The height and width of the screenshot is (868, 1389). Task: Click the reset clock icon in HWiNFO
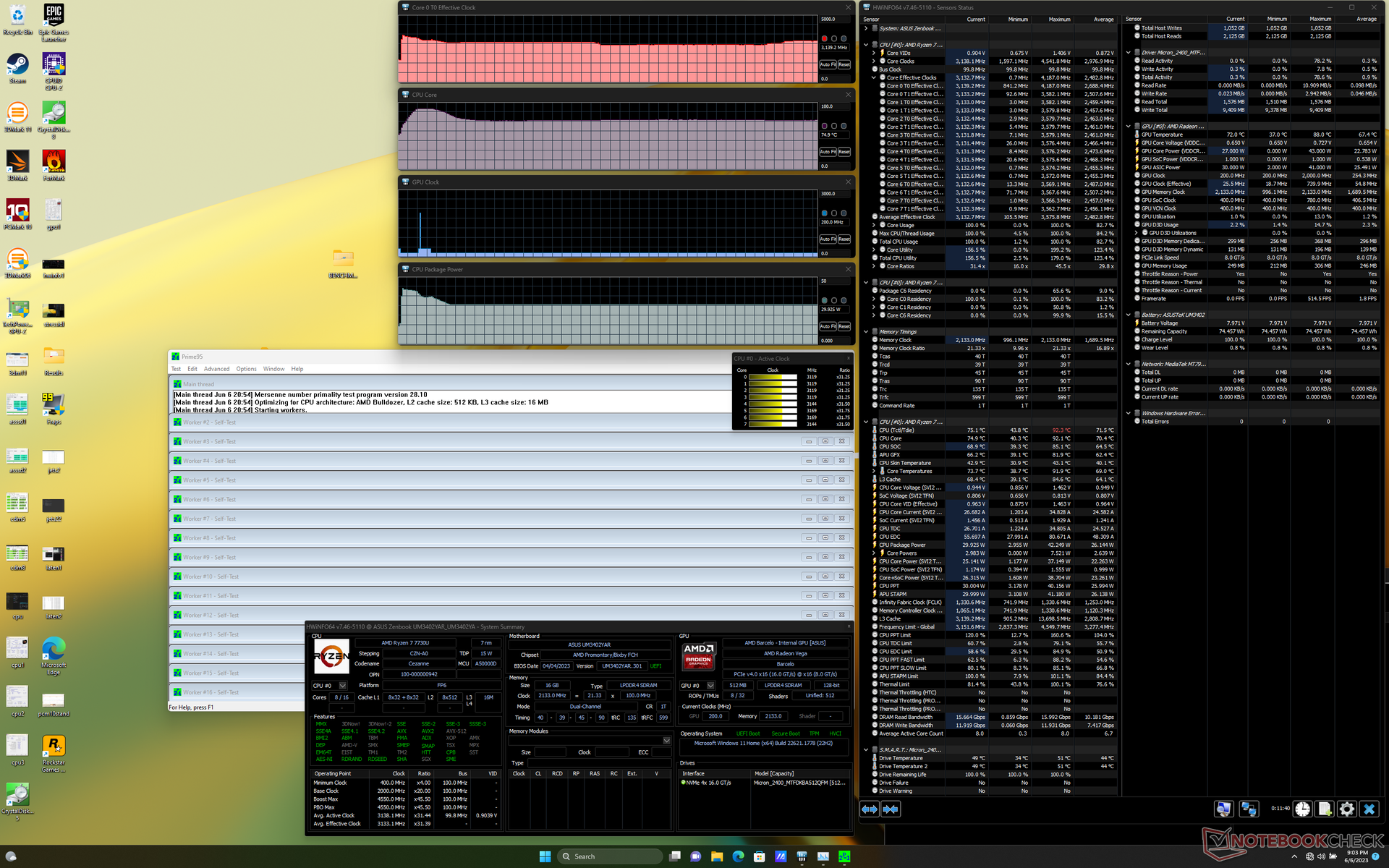[x=1302, y=809]
